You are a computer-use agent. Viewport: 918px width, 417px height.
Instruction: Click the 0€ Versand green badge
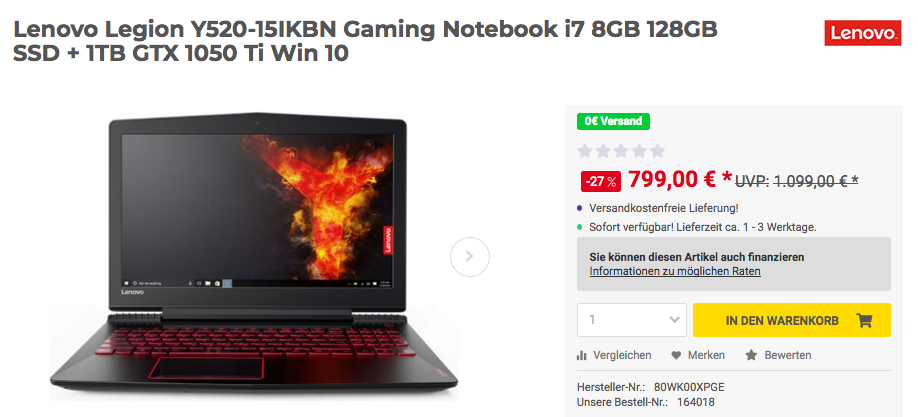[x=613, y=121]
